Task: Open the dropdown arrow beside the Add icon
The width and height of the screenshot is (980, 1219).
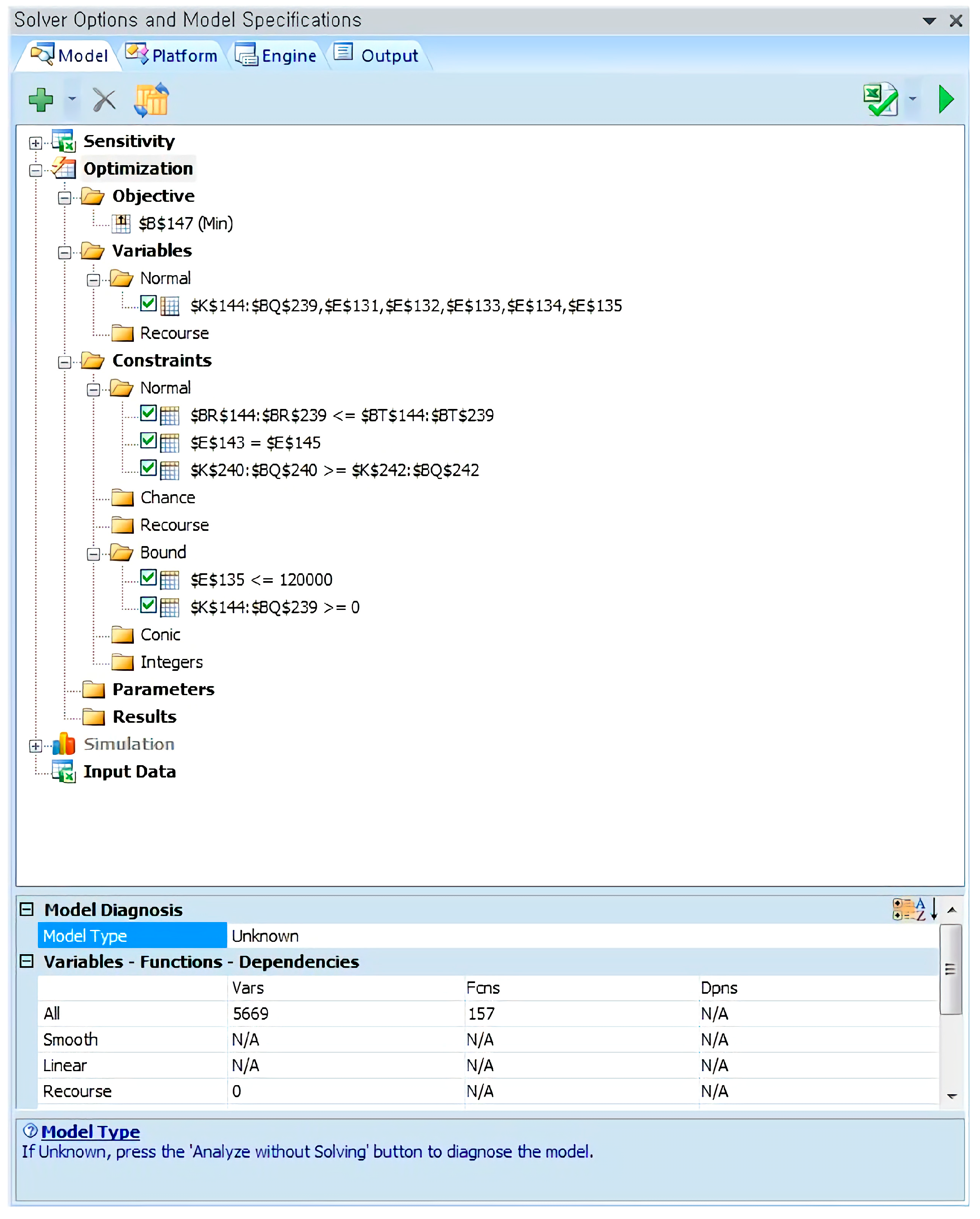Action: coord(72,100)
